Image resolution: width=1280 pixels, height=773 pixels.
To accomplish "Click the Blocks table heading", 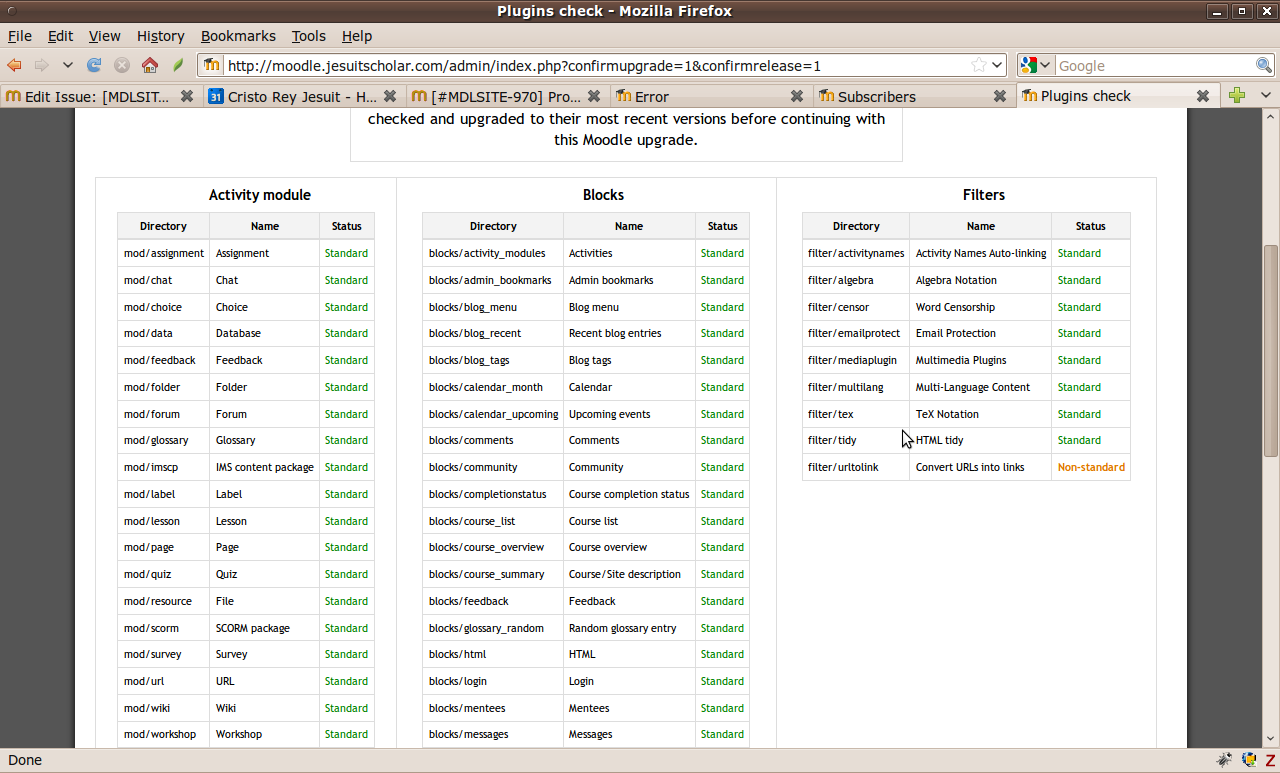I will click(603, 196).
